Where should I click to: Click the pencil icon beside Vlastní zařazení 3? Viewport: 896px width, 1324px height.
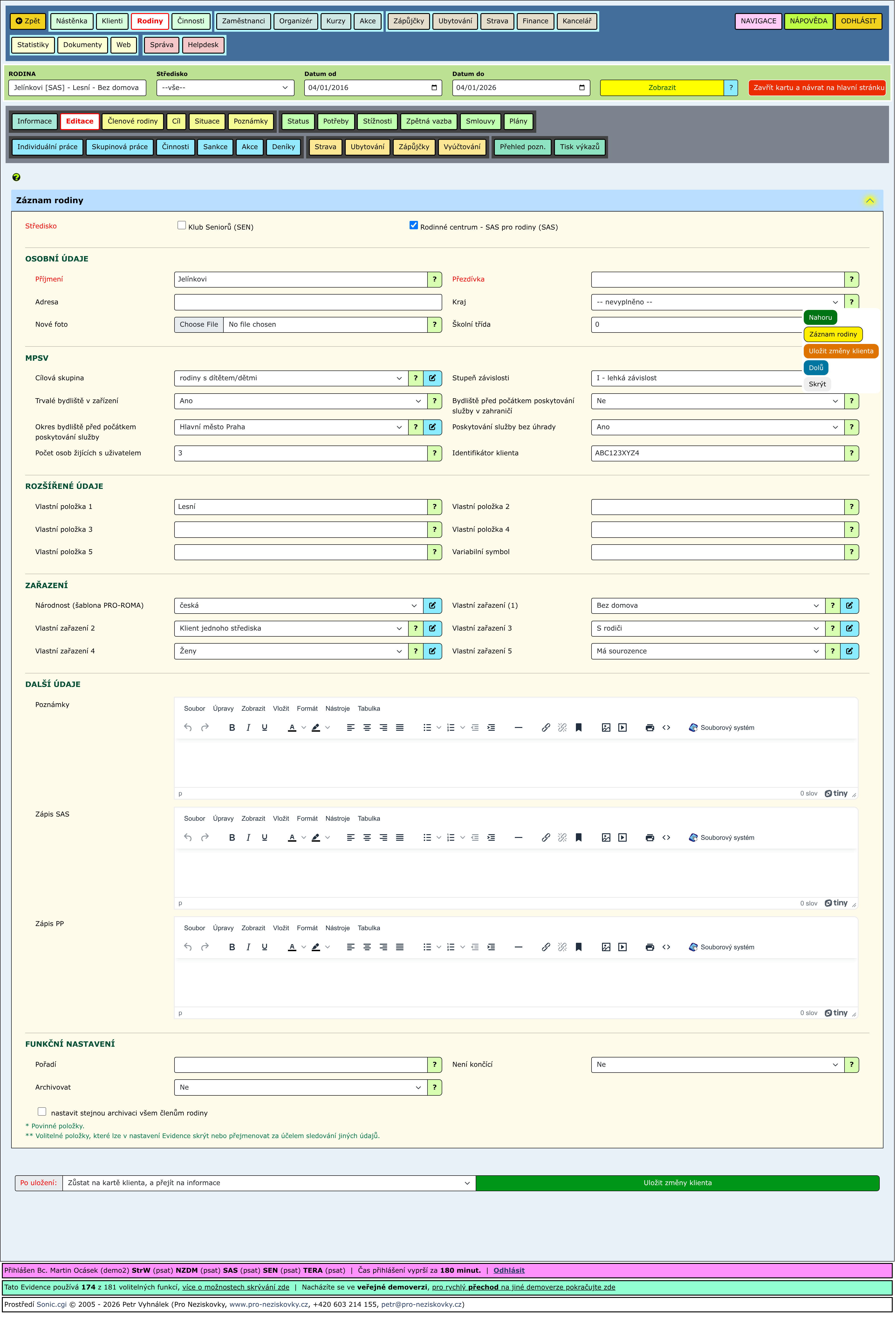click(x=850, y=628)
